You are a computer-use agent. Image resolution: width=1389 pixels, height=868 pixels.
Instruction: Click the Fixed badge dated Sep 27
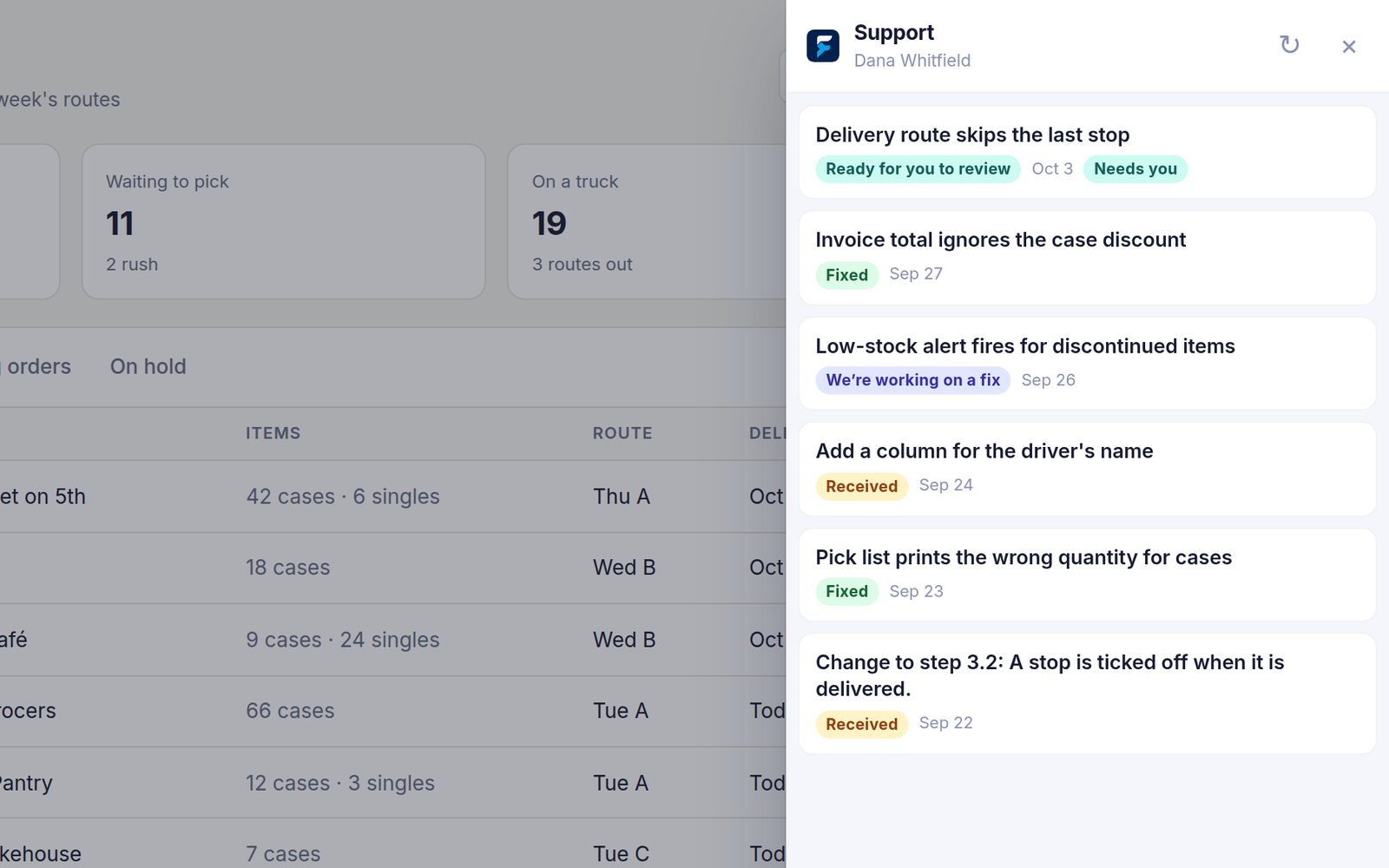(x=846, y=275)
